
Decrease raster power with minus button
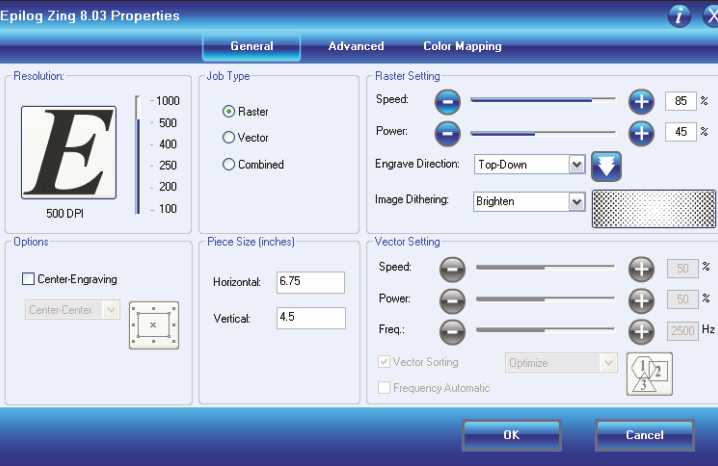[x=447, y=134]
